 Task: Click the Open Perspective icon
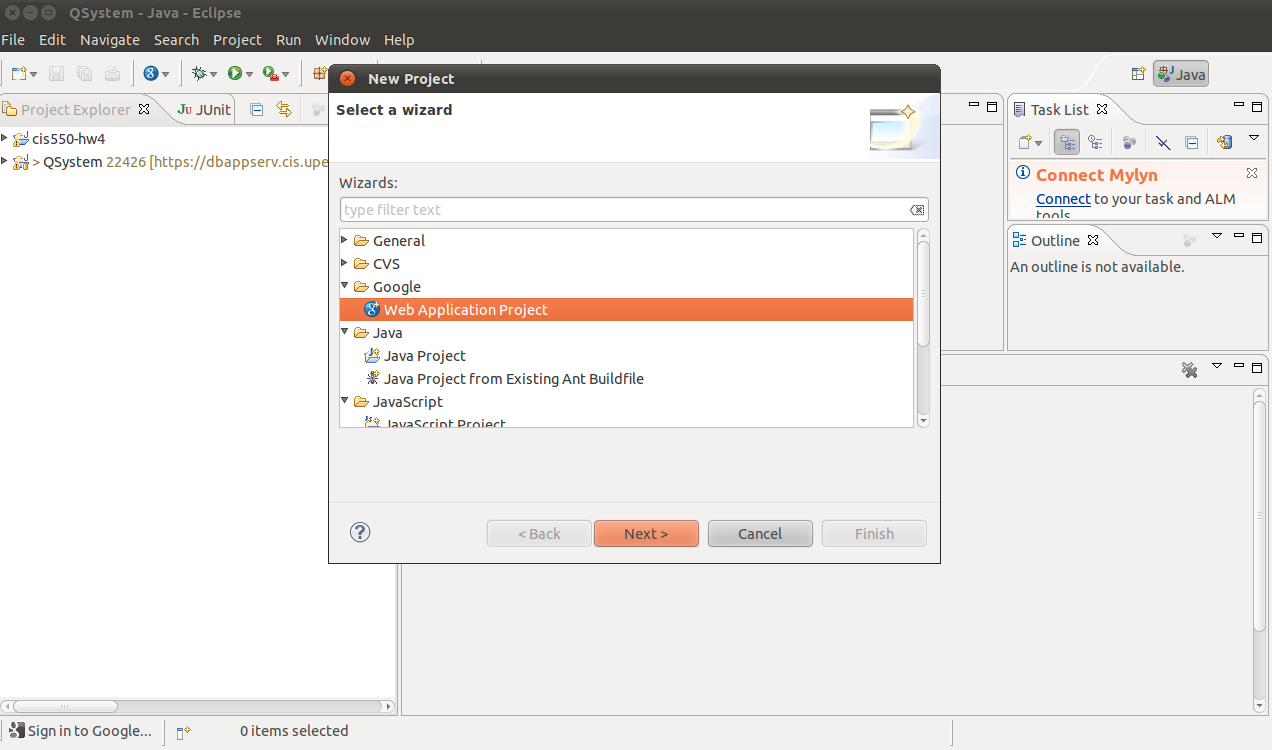coord(1138,74)
